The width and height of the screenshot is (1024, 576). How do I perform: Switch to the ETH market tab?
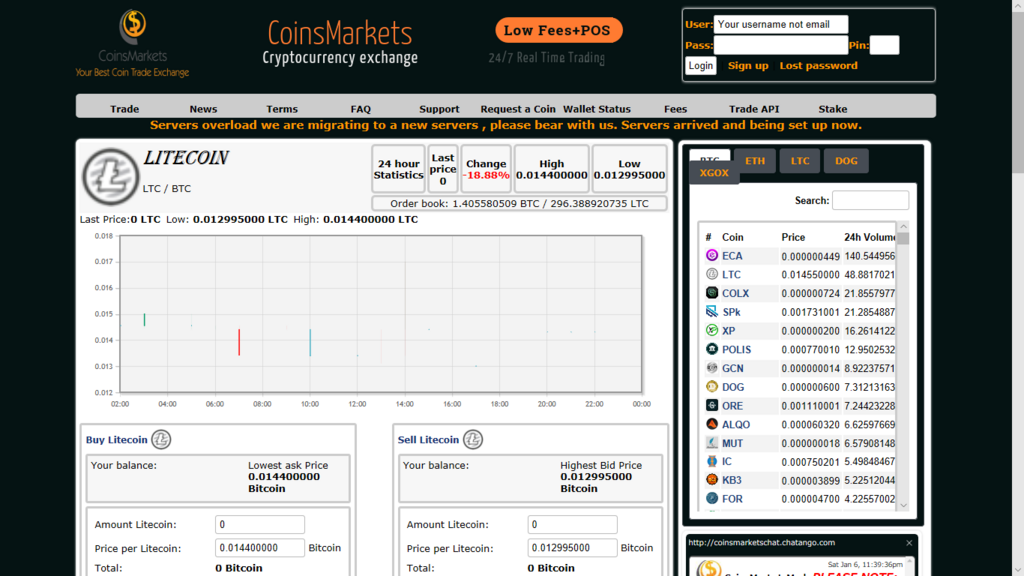point(755,161)
